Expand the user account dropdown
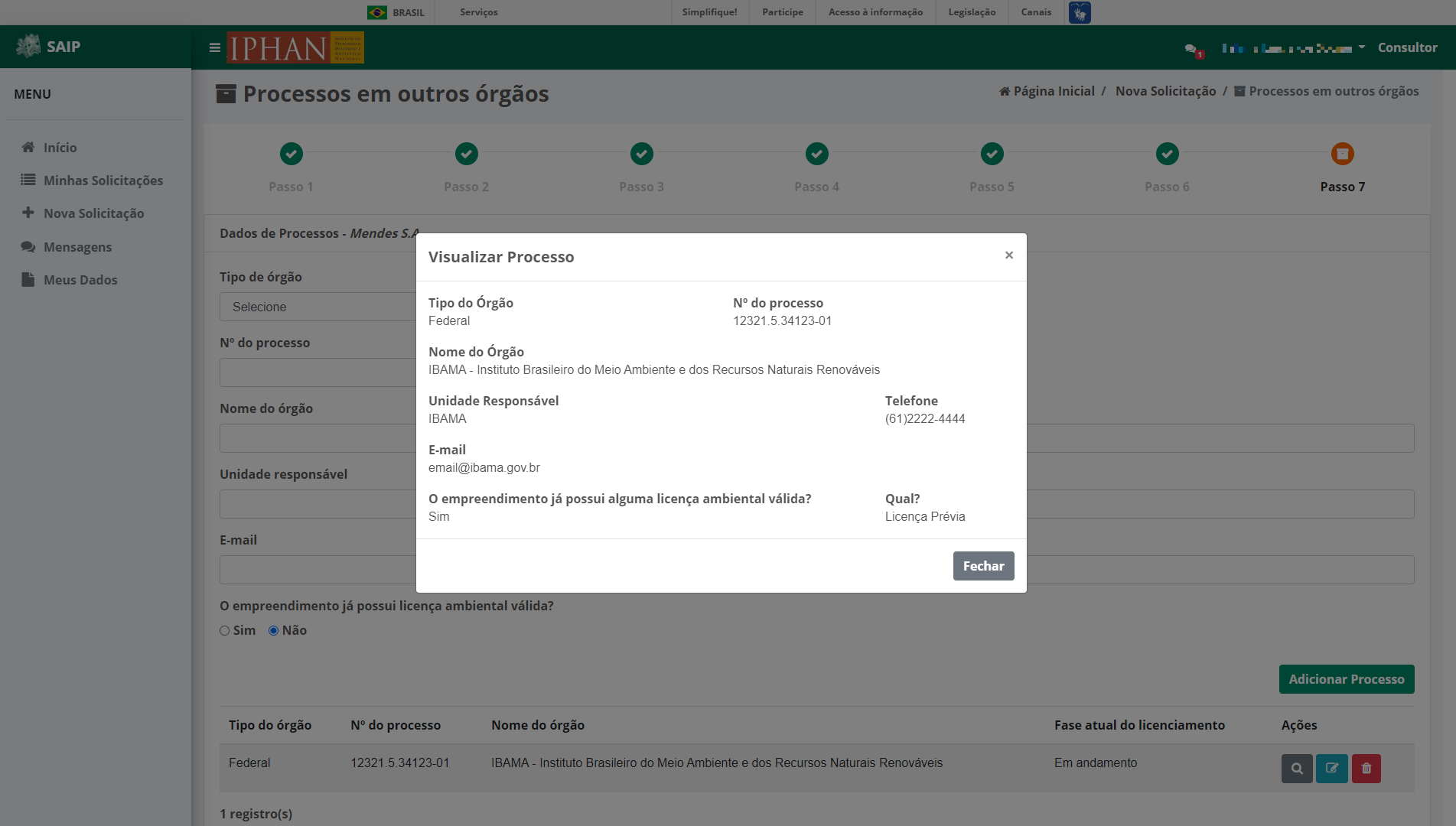1456x826 pixels. [x=1293, y=48]
